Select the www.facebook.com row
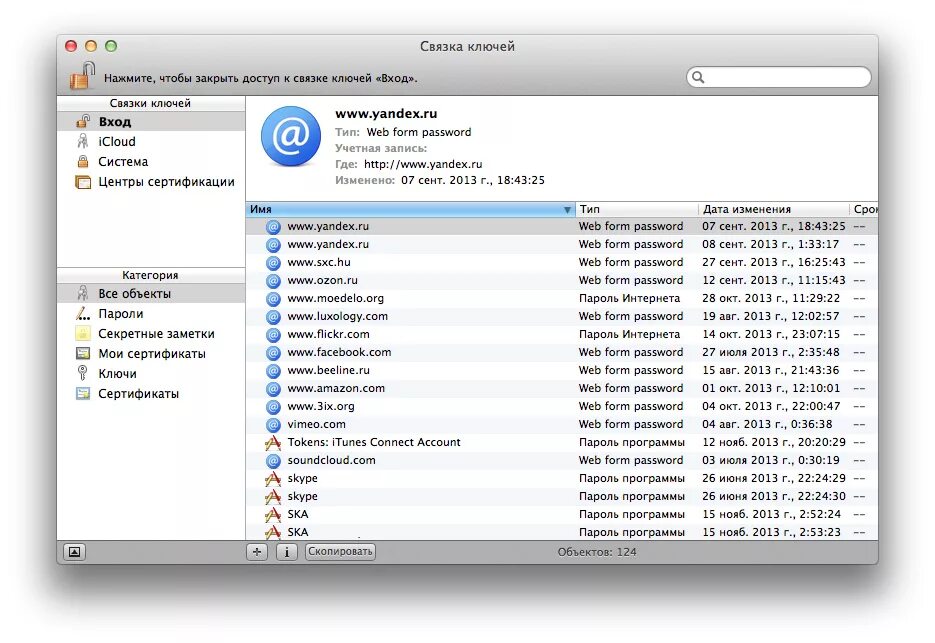Image resolution: width=935 pixels, height=643 pixels. tap(562, 353)
